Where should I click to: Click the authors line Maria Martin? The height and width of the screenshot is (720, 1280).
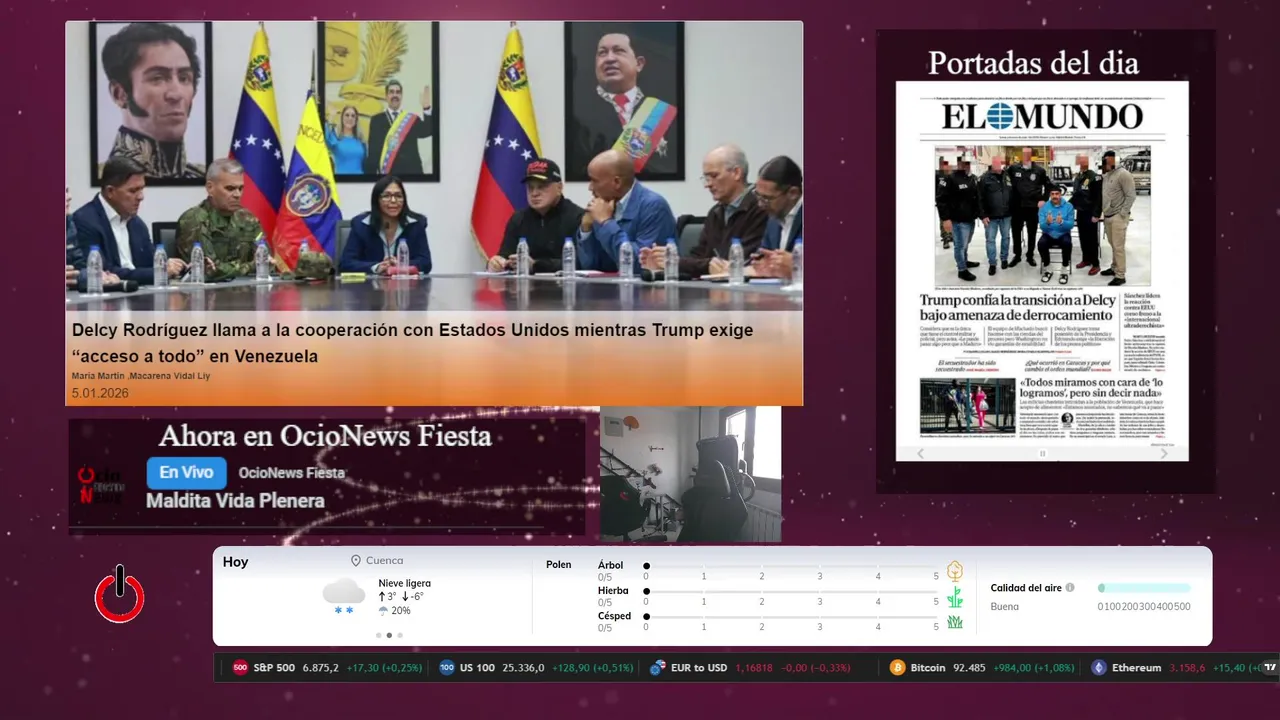[141, 376]
